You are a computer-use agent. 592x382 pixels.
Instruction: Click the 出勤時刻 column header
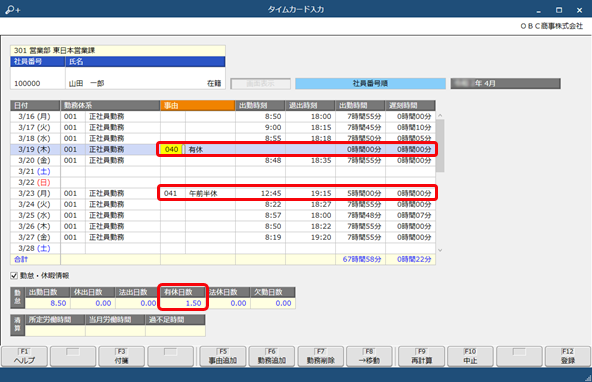[x=260, y=106]
